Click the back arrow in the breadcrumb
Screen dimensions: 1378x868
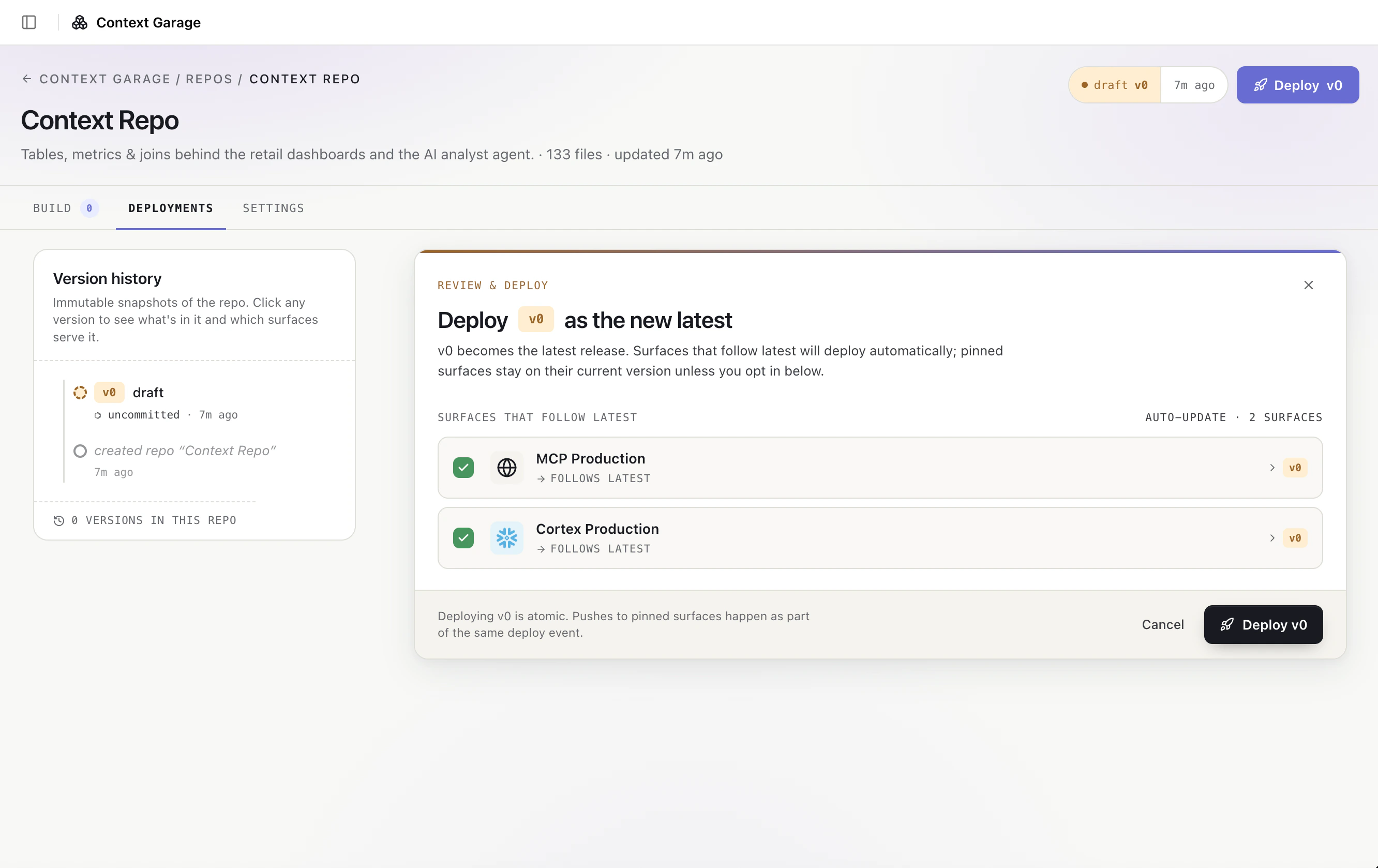pyautogui.click(x=26, y=79)
